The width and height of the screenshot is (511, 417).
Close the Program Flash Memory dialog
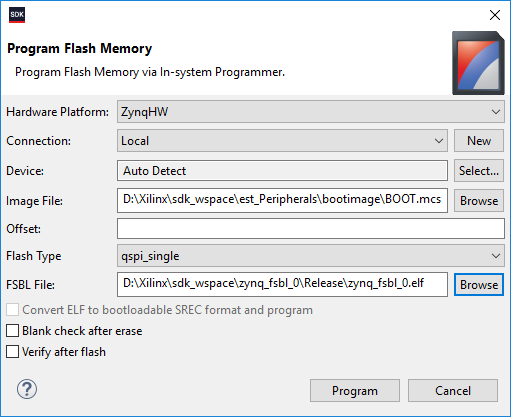[495, 15]
